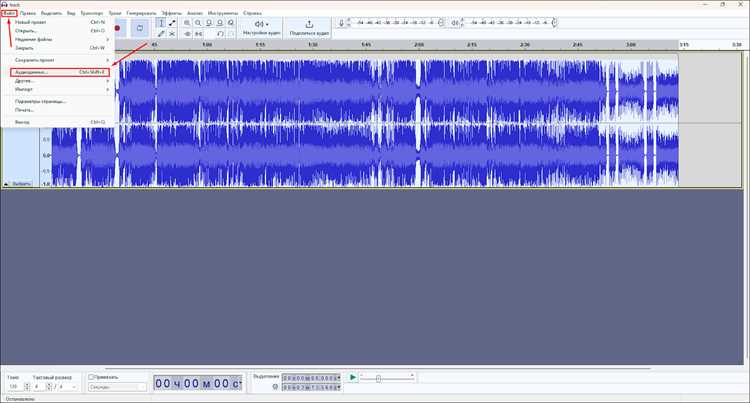Click the vertical scrollbar on right
This screenshot has width=750, height=403.
coord(747,206)
